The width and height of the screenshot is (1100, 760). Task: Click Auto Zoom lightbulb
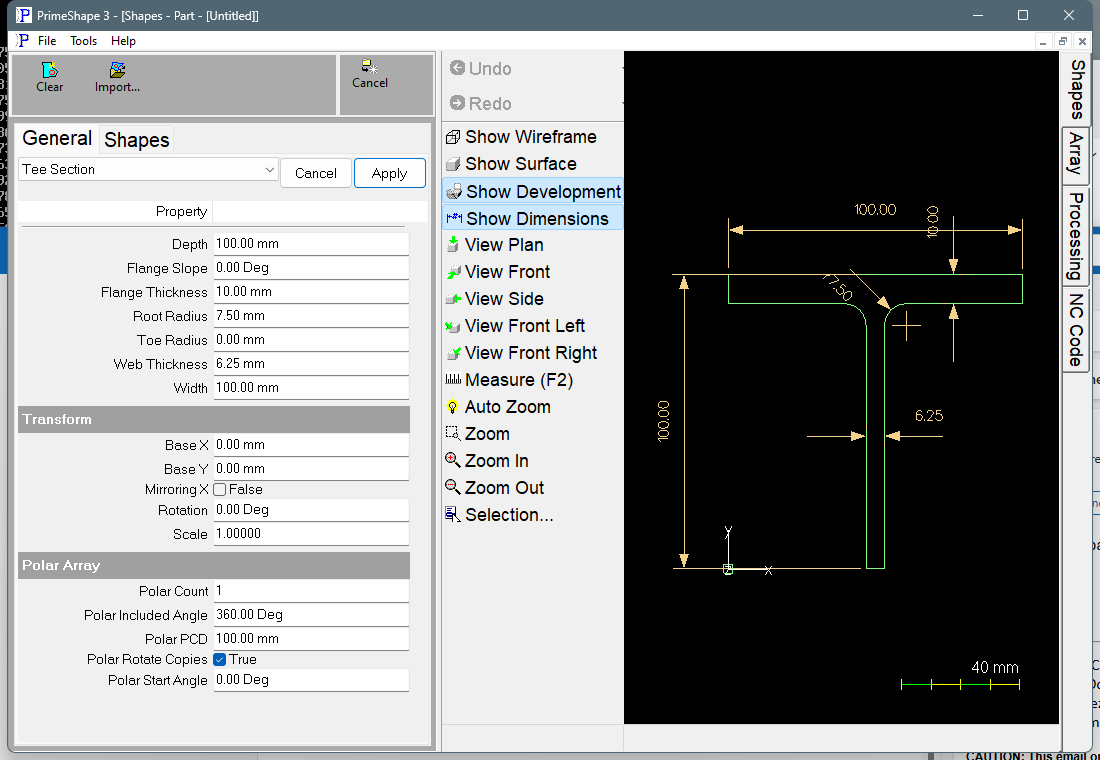[x=452, y=407]
